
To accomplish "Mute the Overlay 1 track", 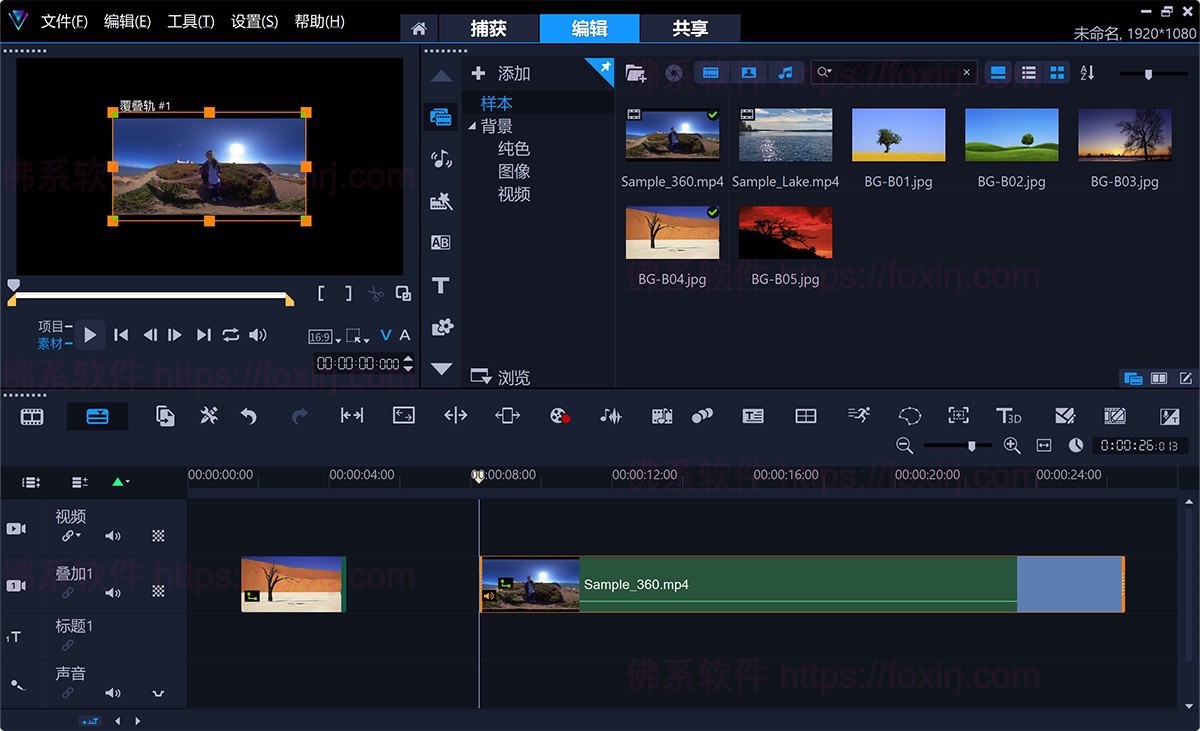I will pos(113,592).
